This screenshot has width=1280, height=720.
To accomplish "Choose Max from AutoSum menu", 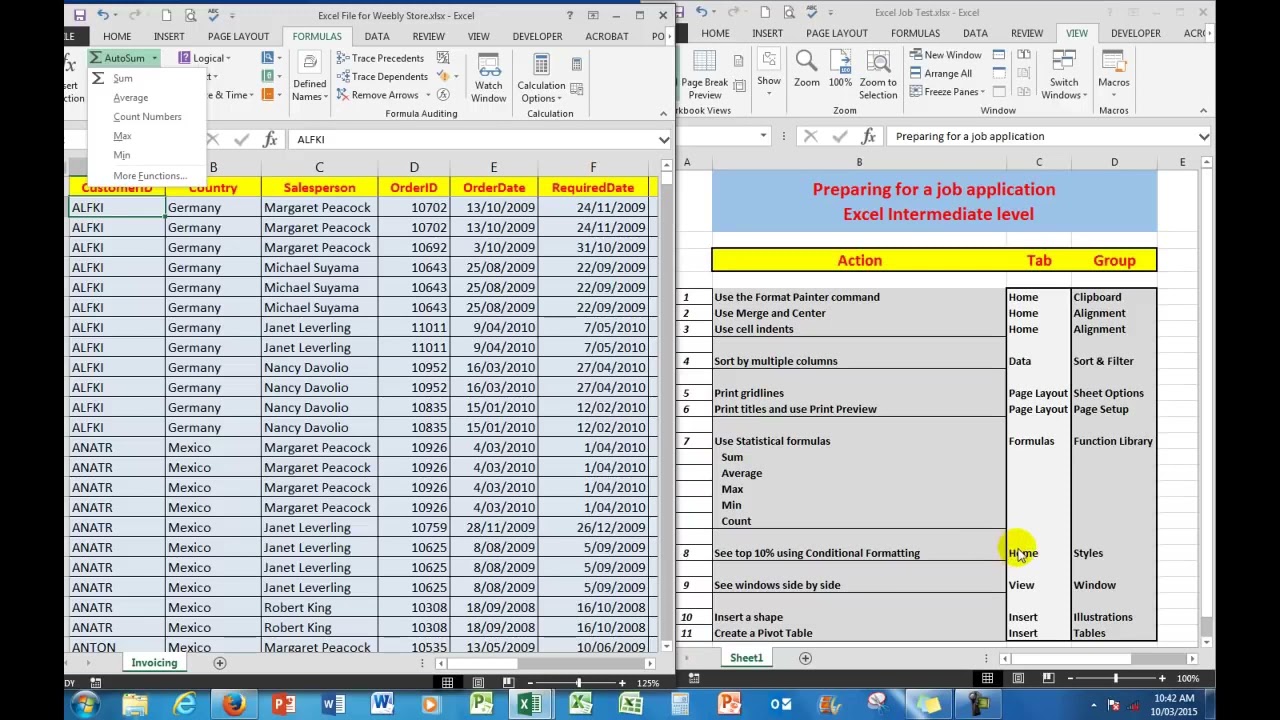I will click(x=122, y=135).
